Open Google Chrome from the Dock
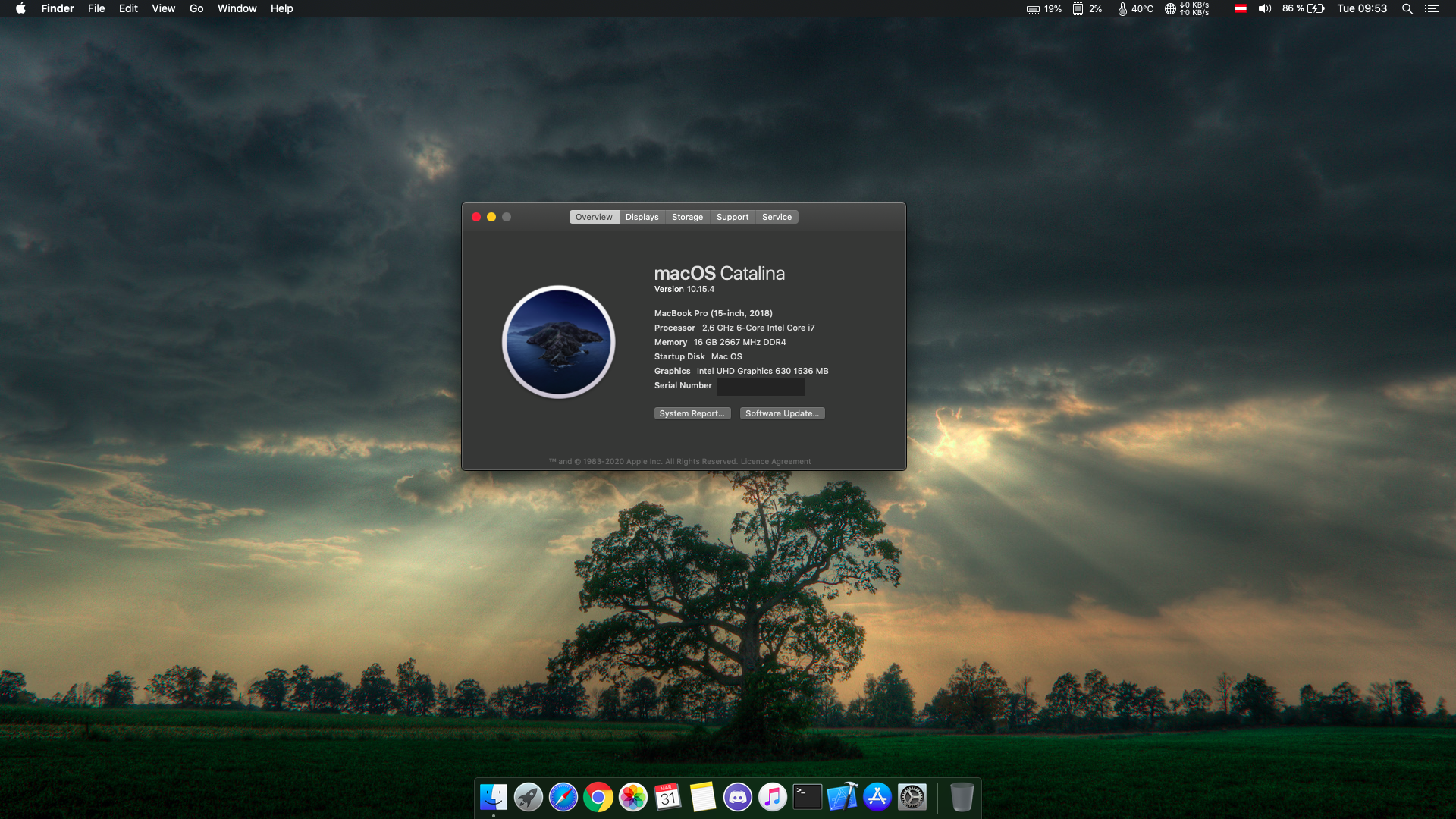 tap(598, 797)
